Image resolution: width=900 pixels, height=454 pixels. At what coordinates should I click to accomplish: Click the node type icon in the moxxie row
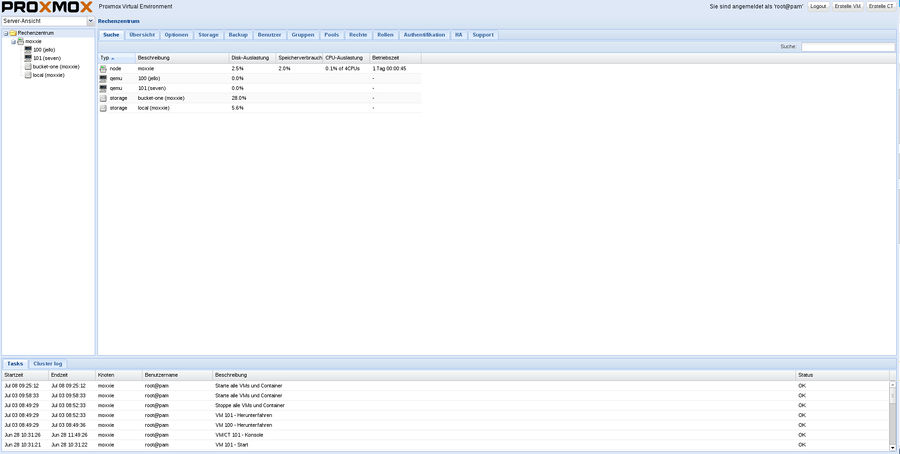(x=103, y=68)
